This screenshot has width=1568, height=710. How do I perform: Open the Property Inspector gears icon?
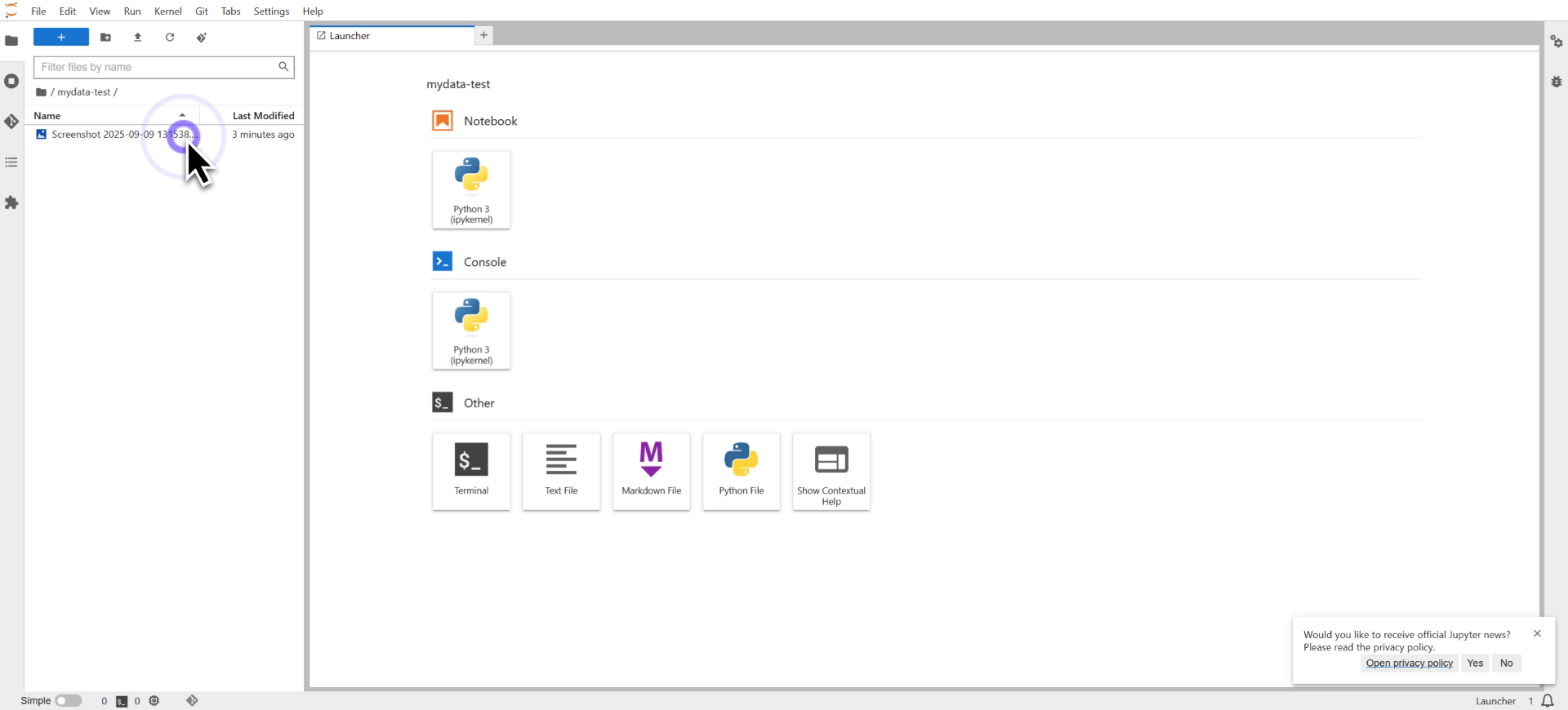coord(1557,41)
